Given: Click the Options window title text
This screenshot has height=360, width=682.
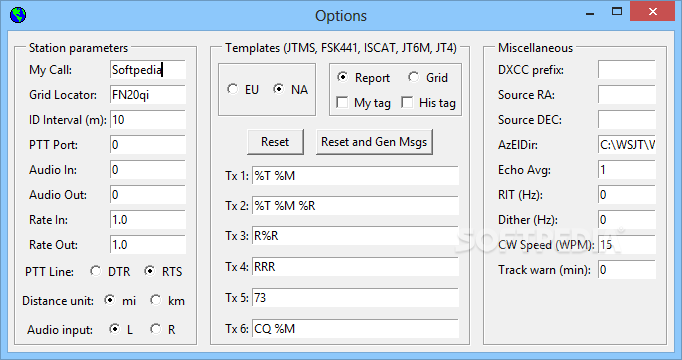Looking at the screenshot, I should pos(341,16).
